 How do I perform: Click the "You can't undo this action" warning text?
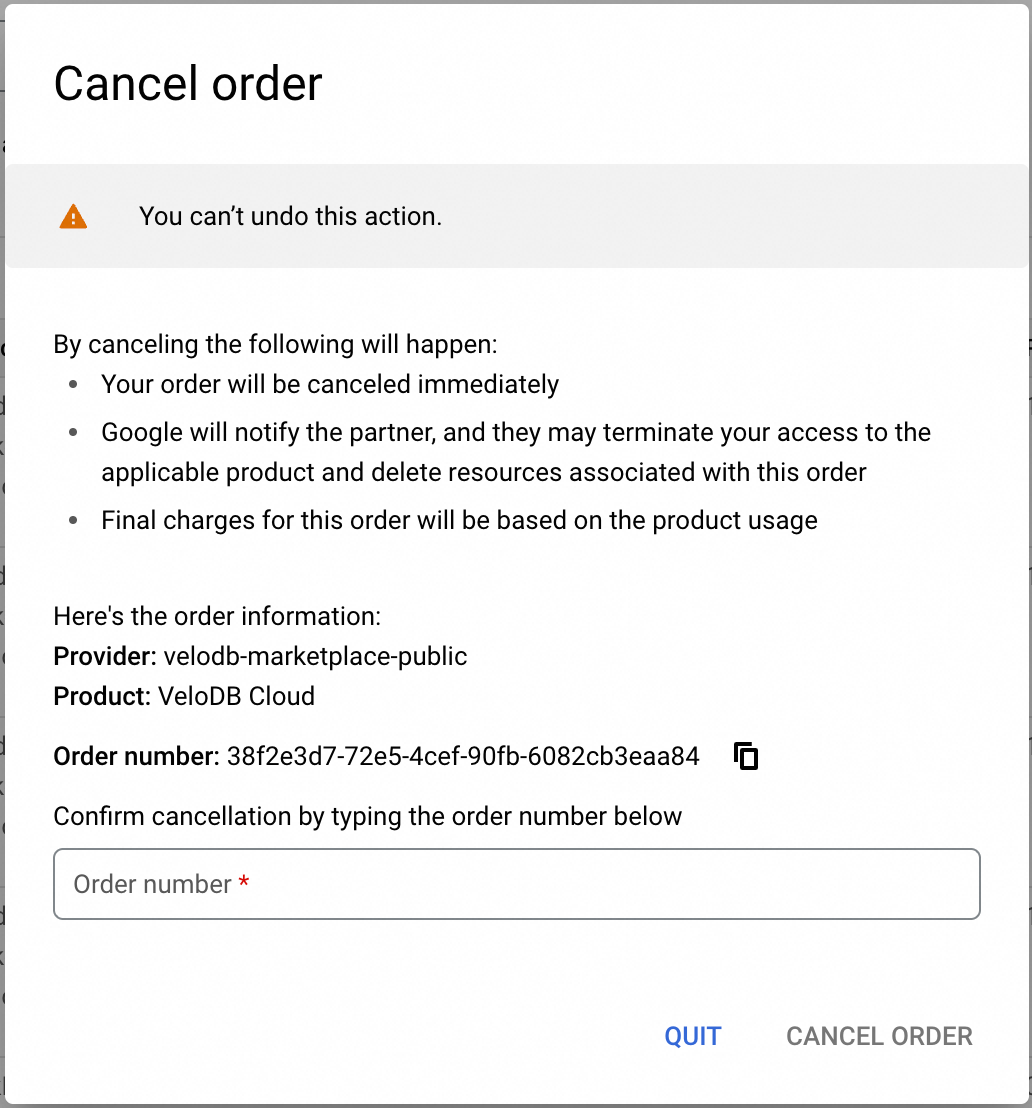click(x=290, y=216)
